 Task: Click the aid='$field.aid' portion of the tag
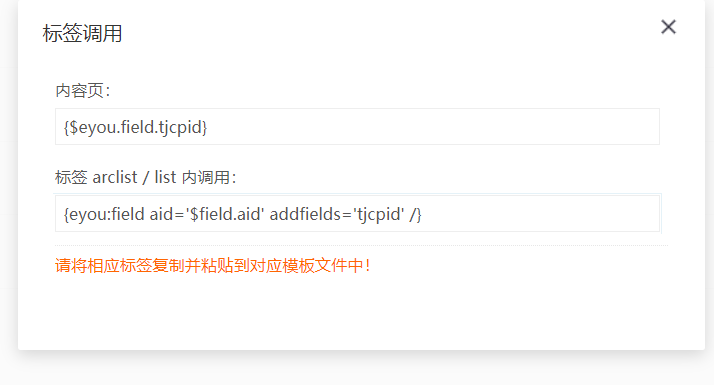click(x=207, y=214)
